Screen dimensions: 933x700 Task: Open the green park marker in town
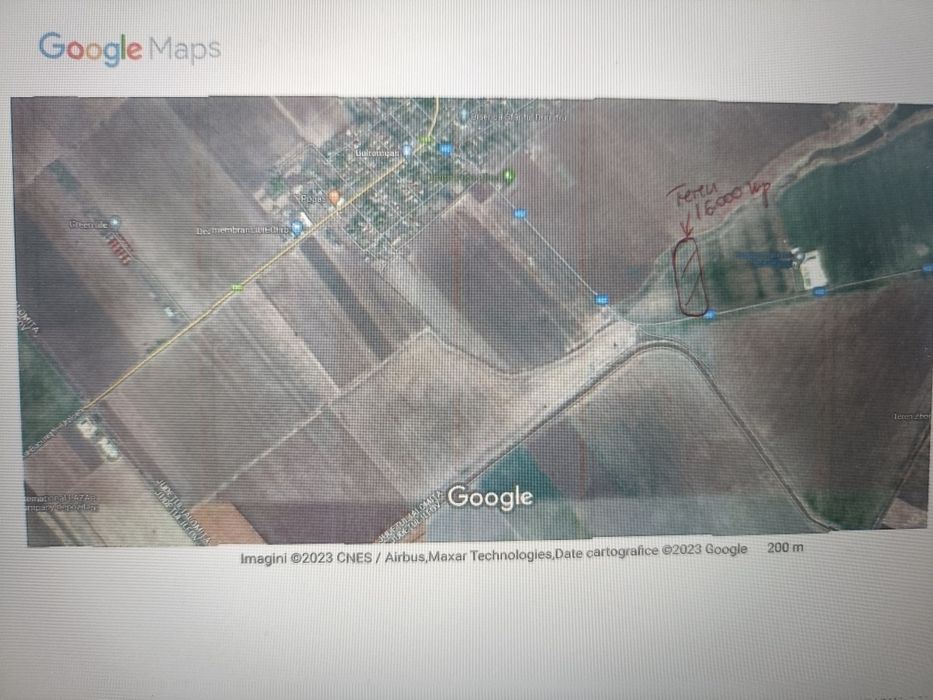pos(508,176)
